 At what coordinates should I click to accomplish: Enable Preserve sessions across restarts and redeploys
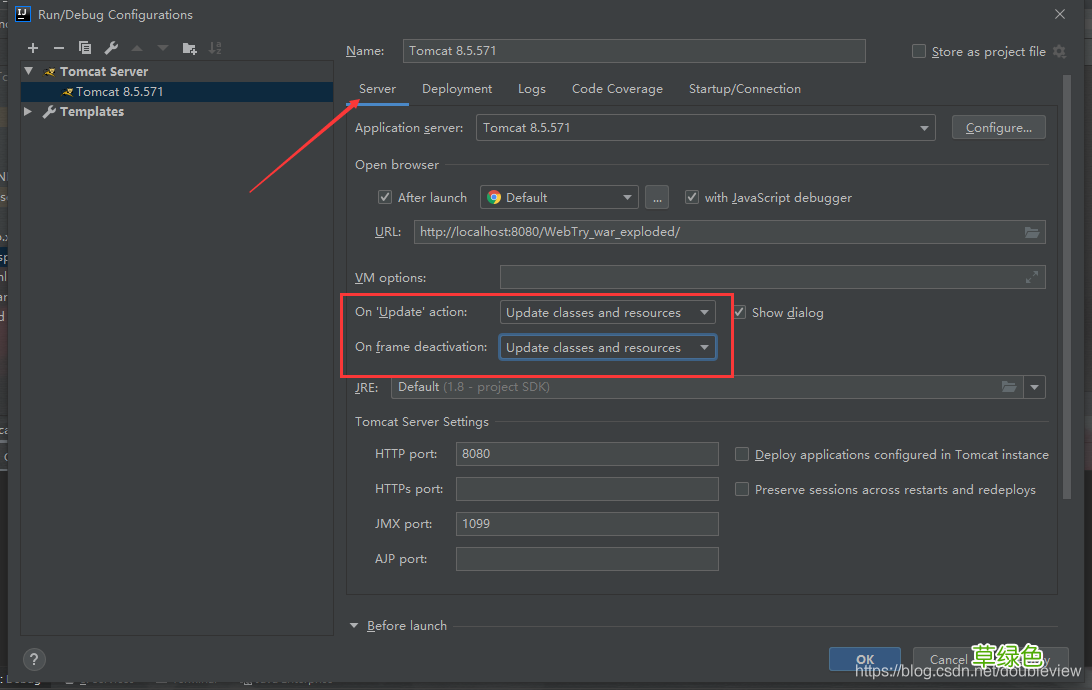tap(742, 489)
